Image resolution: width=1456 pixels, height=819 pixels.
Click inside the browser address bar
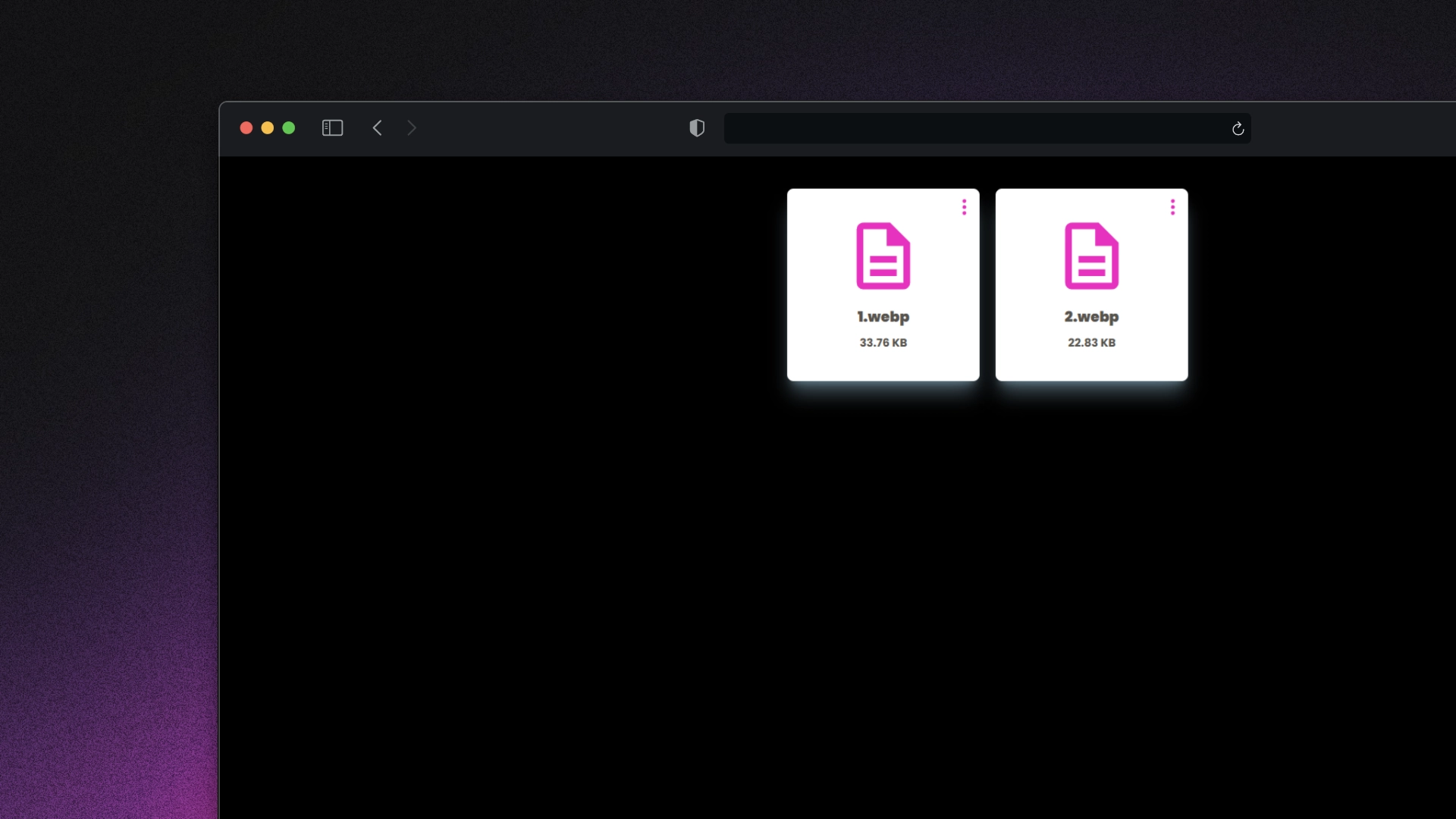(x=986, y=128)
